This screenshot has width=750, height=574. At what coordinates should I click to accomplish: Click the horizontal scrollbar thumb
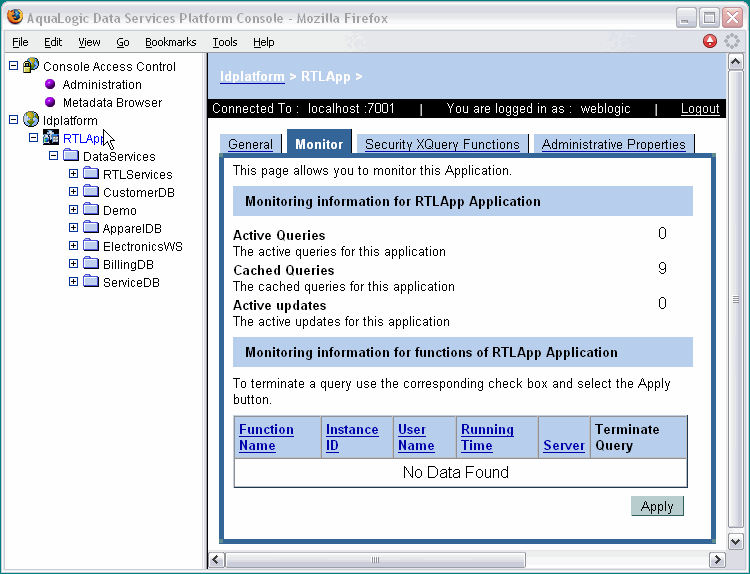coord(375,559)
